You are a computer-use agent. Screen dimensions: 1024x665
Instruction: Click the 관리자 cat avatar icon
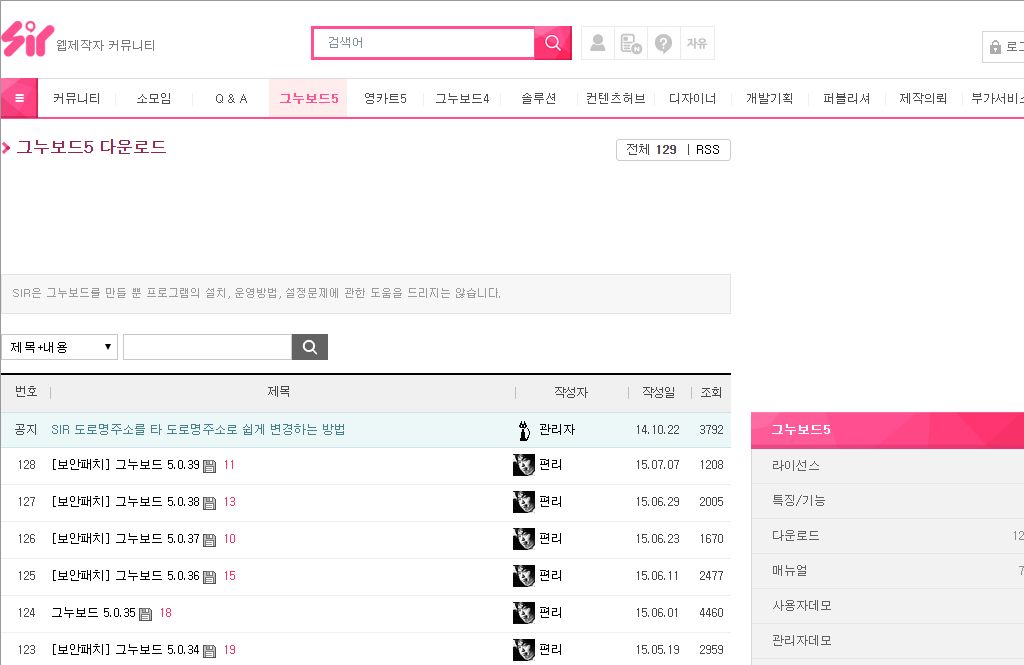tap(524, 430)
